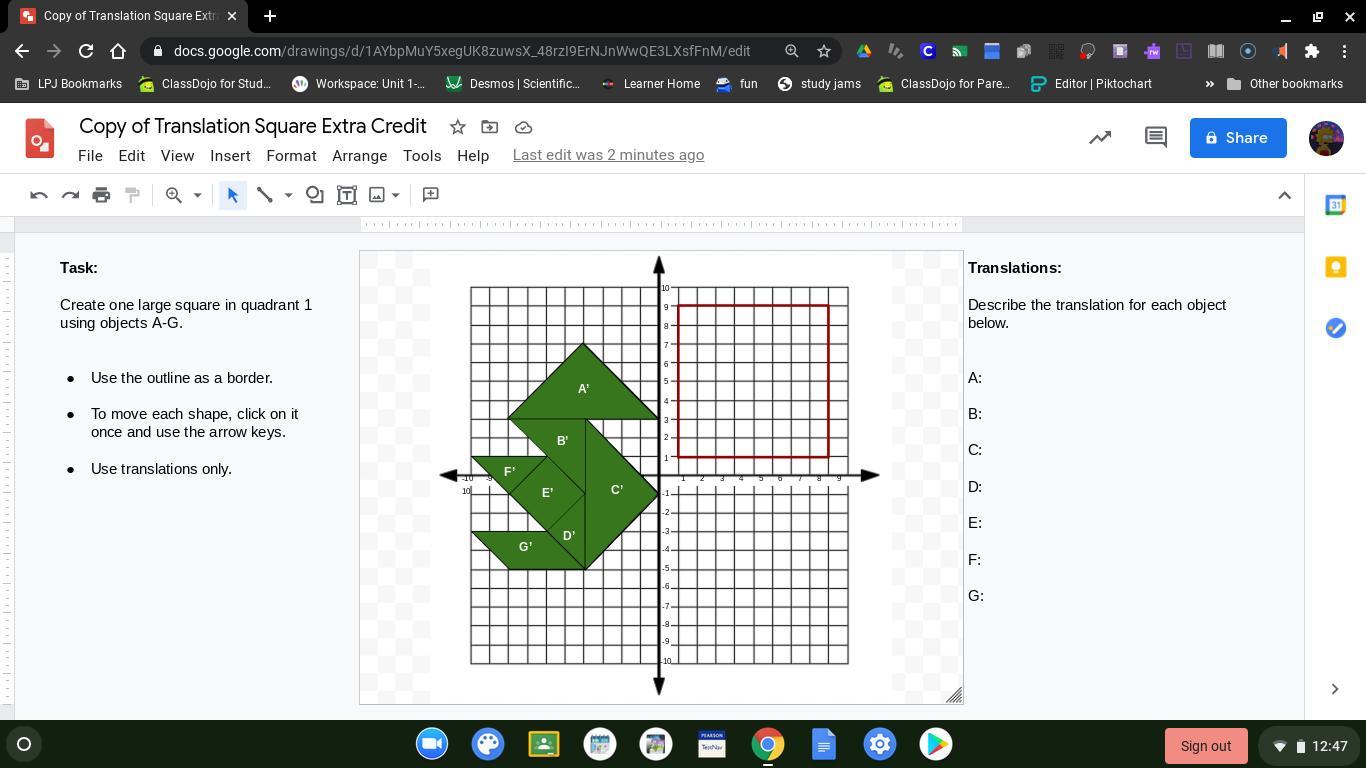Expand the zoom level dropdown arrow

(x=197, y=195)
